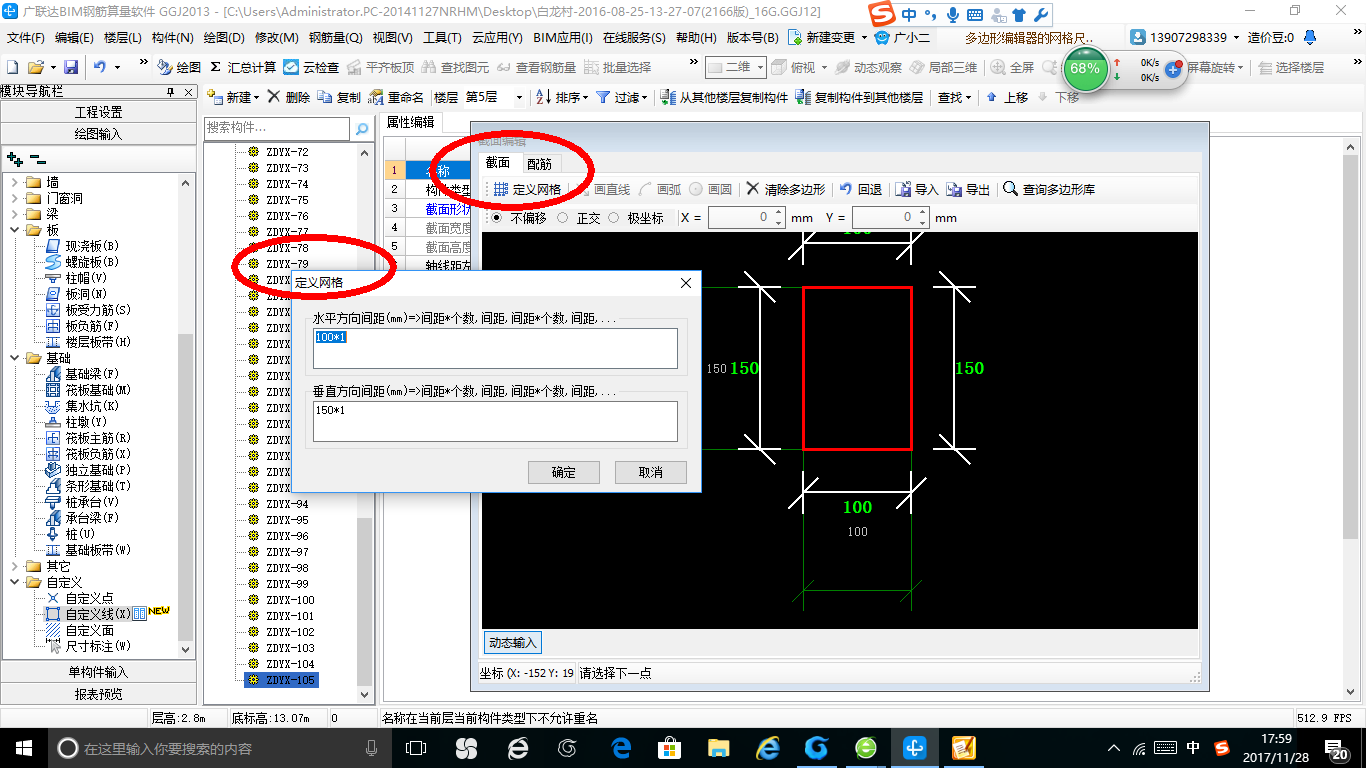Click 全屏 full screen icon
This screenshot has width=1366, height=768.
[1012, 67]
